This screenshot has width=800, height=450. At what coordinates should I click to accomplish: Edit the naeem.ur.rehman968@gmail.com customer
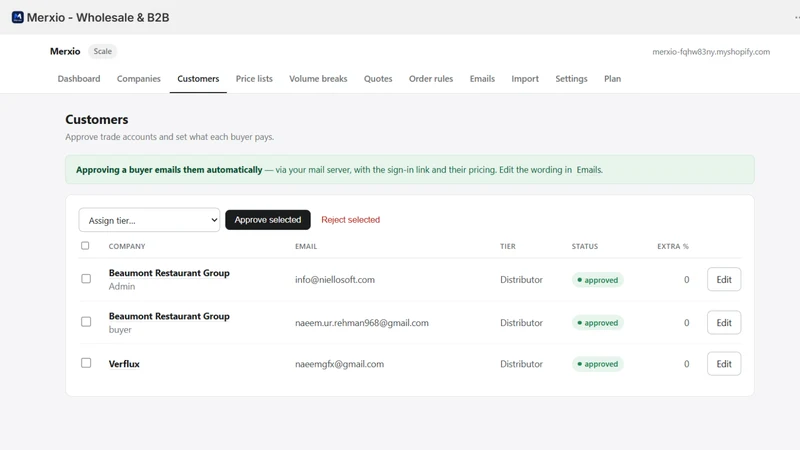[x=723, y=322]
